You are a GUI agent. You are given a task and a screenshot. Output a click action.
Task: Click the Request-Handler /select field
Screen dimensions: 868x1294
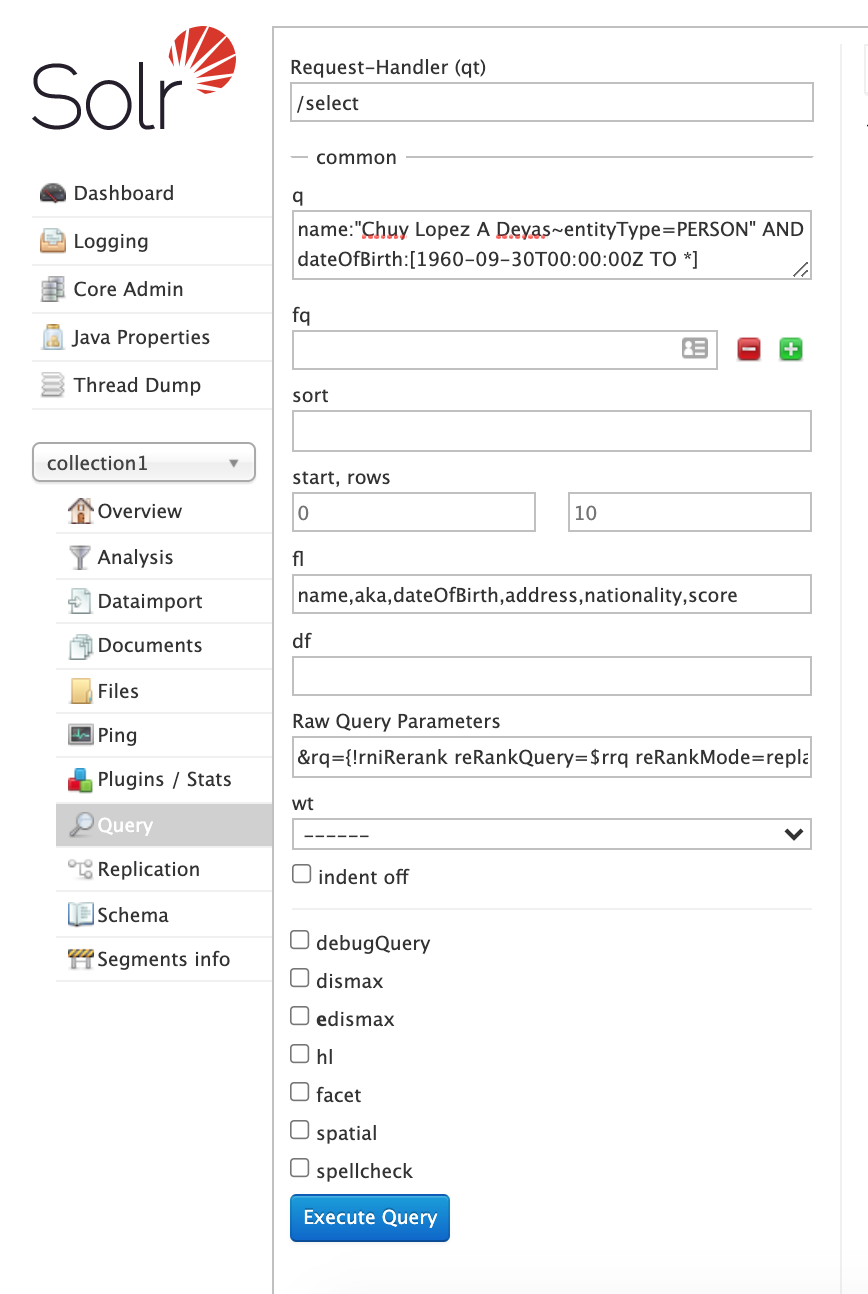[551, 103]
